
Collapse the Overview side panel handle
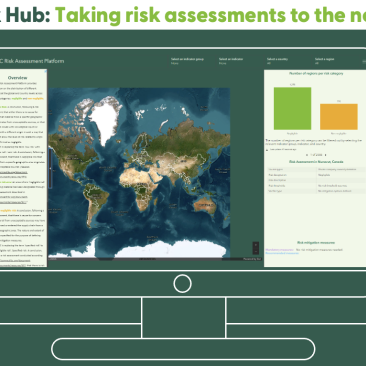tap(50, 168)
